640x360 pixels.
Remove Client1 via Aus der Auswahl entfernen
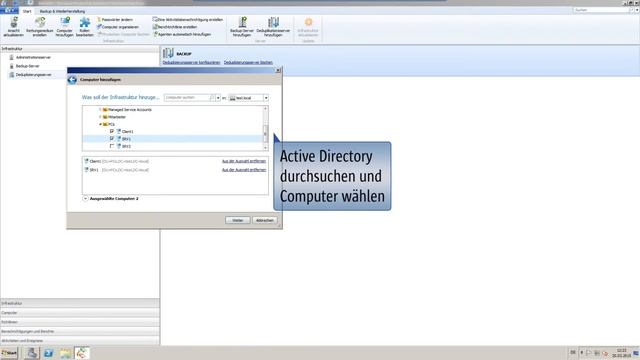tap(244, 161)
